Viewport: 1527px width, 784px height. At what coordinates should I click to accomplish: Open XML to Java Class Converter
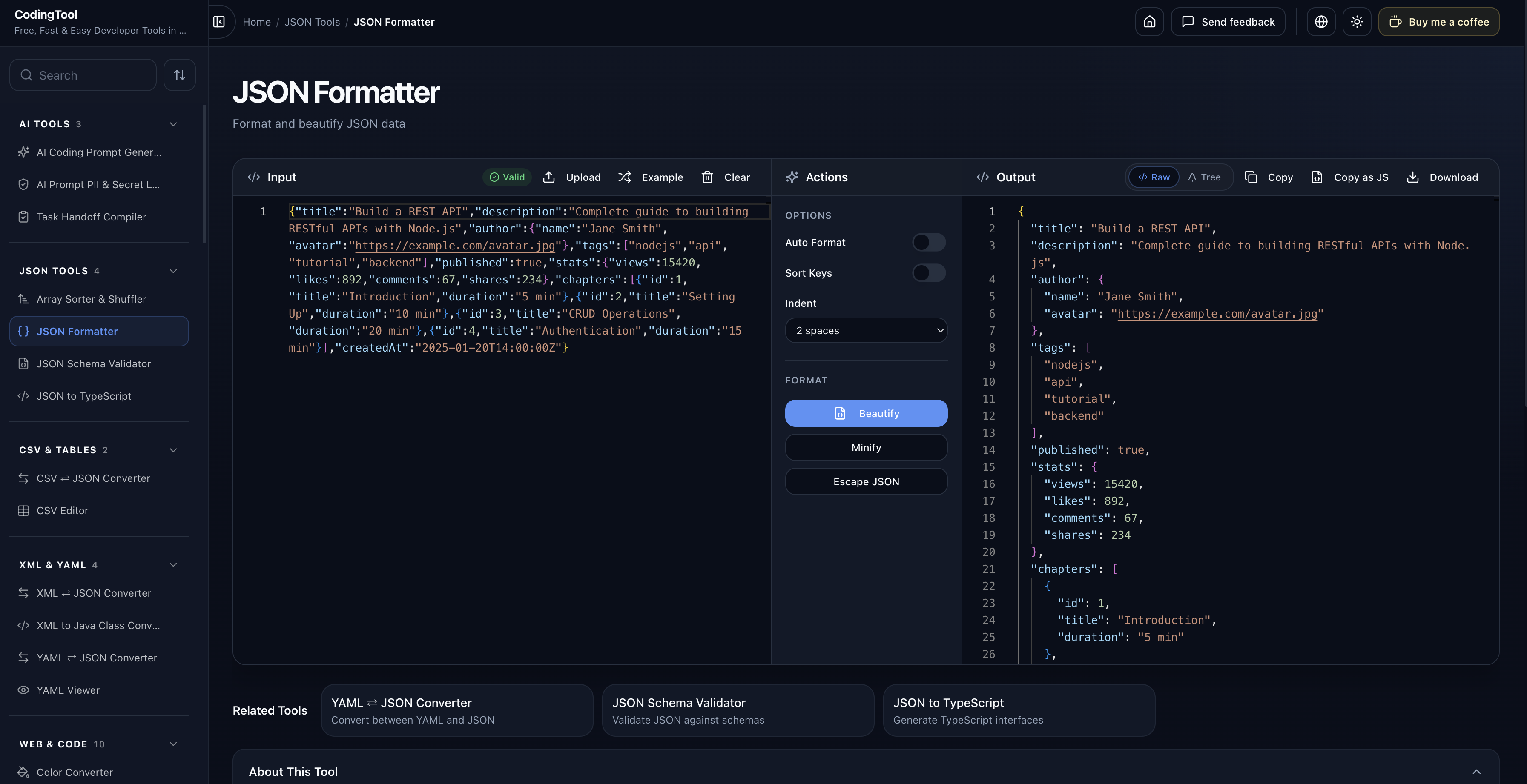tap(99, 625)
